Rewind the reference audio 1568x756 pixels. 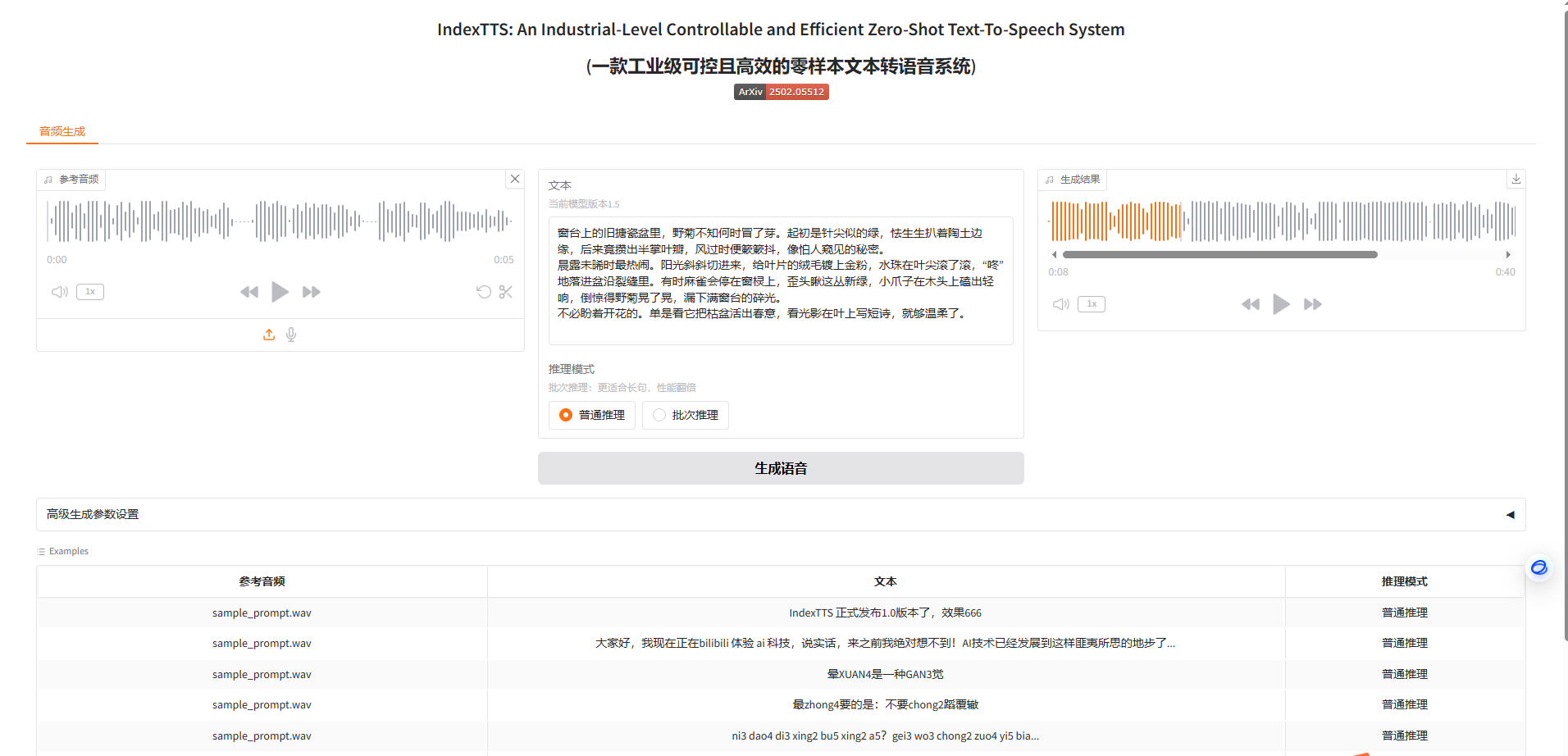(249, 292)
